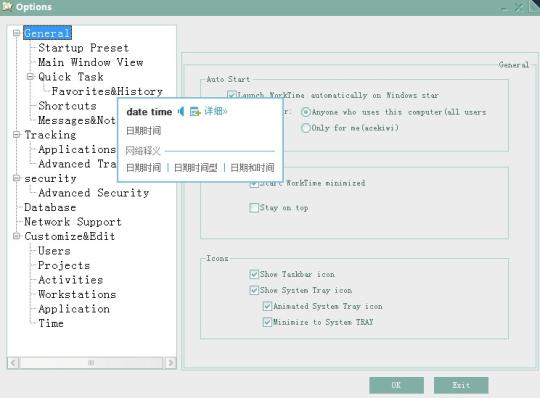
Task: Click the Options window title icon
Action: (x=7, y=6)
